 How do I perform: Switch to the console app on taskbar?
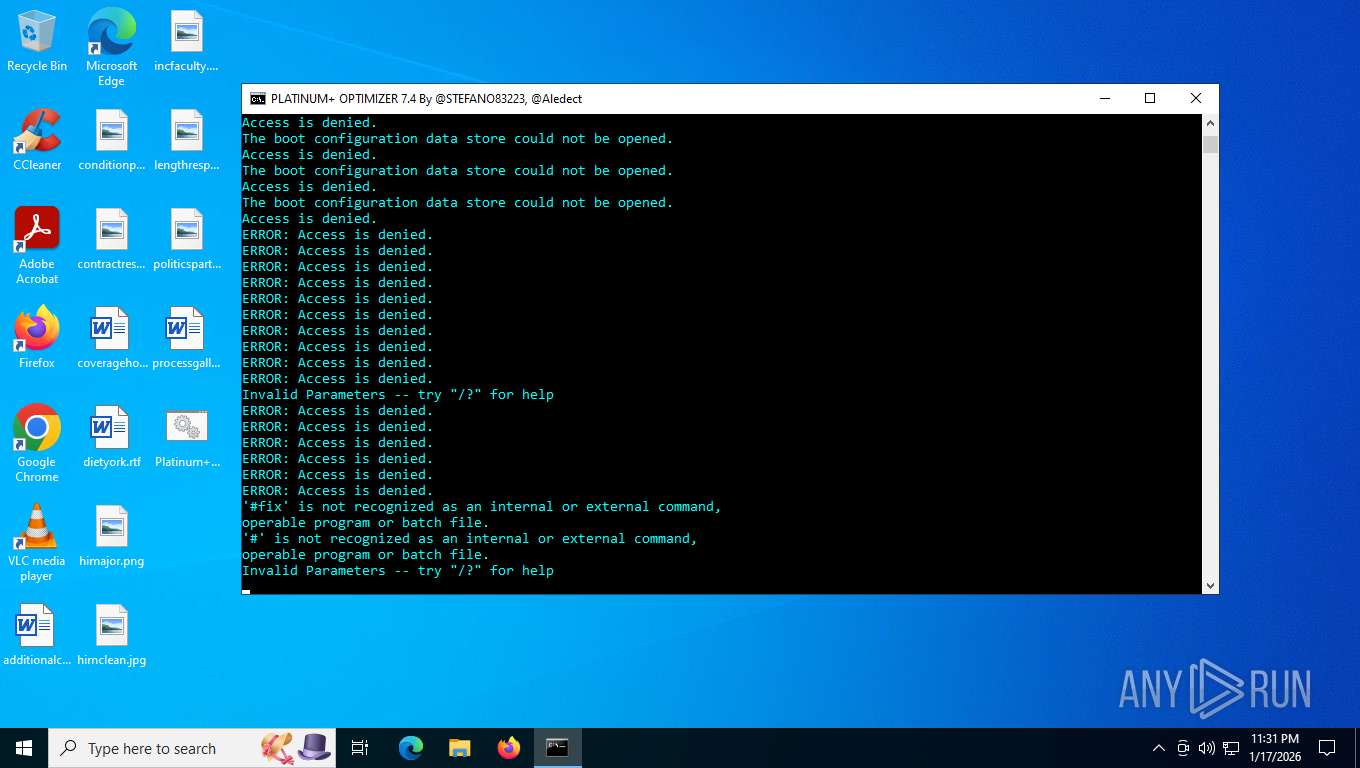click(557, 748)
